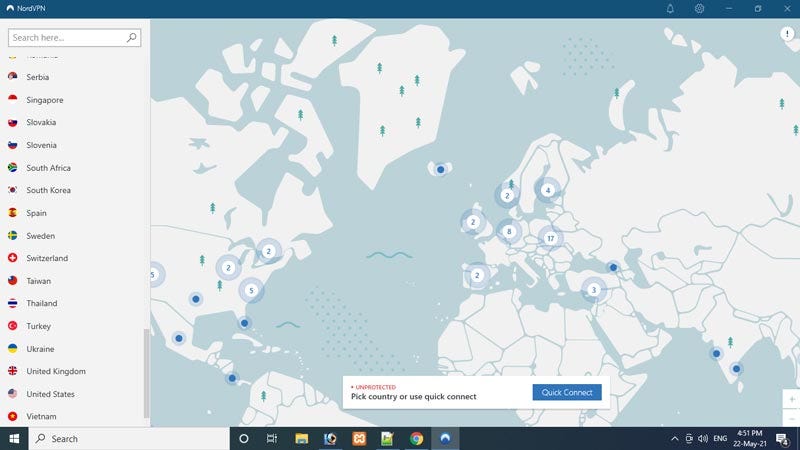This screenshot has width=800, height=450.
Task: Select the UK cluster marked 2
Action: tap(473, 222)
